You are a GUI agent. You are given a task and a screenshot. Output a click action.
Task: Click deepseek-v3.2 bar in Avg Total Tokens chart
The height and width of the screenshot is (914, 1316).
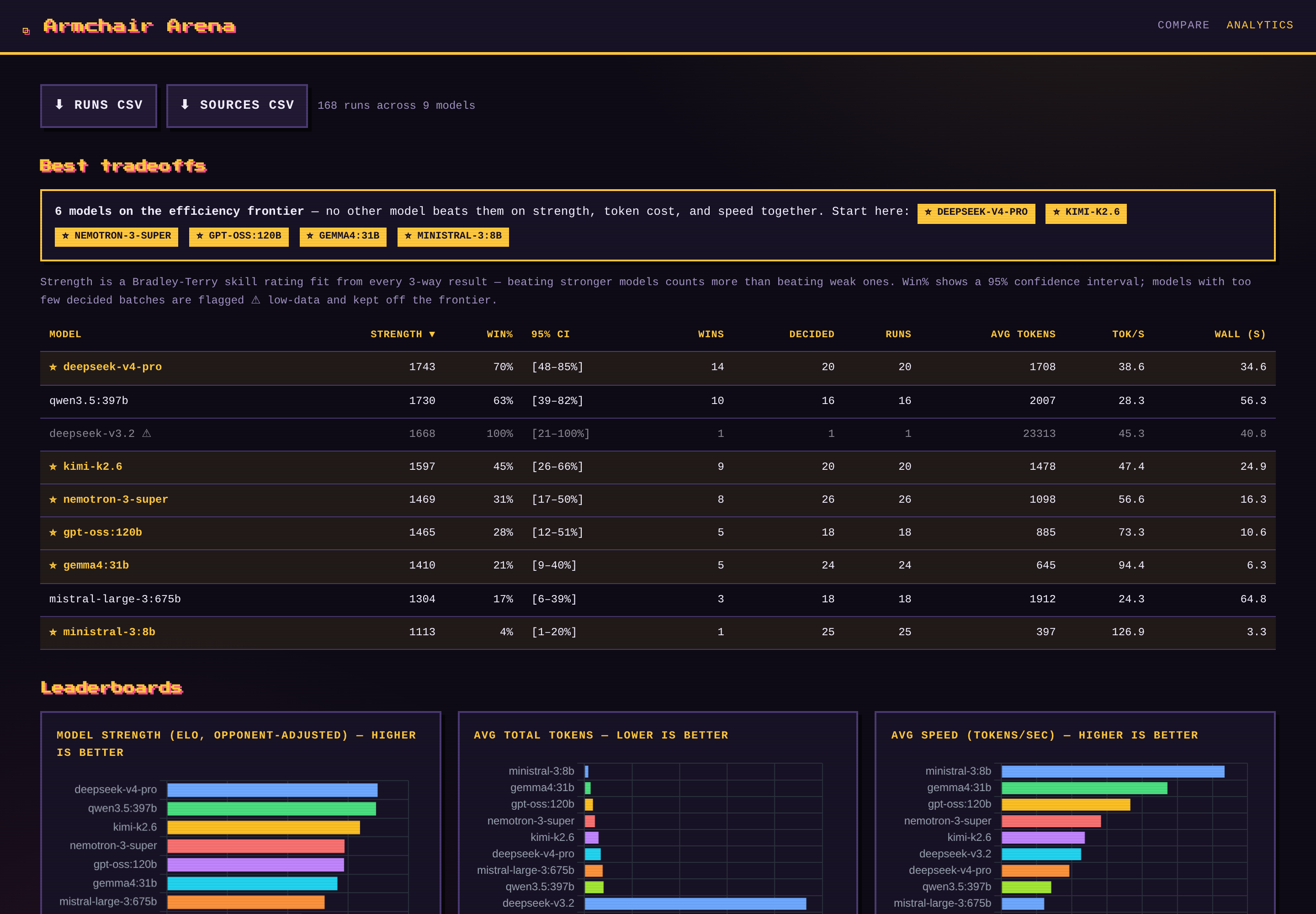click(695, 903)
